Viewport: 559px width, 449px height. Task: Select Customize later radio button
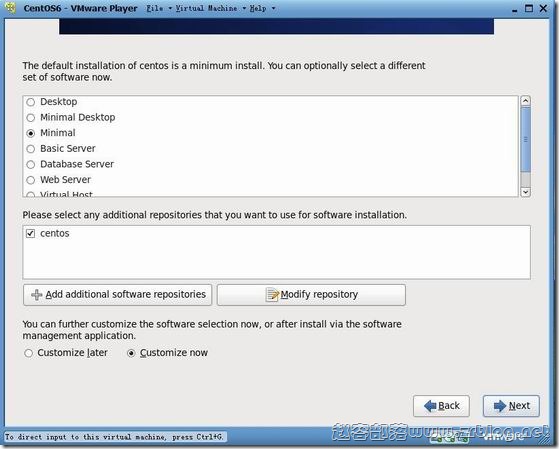tap(29, 353)
